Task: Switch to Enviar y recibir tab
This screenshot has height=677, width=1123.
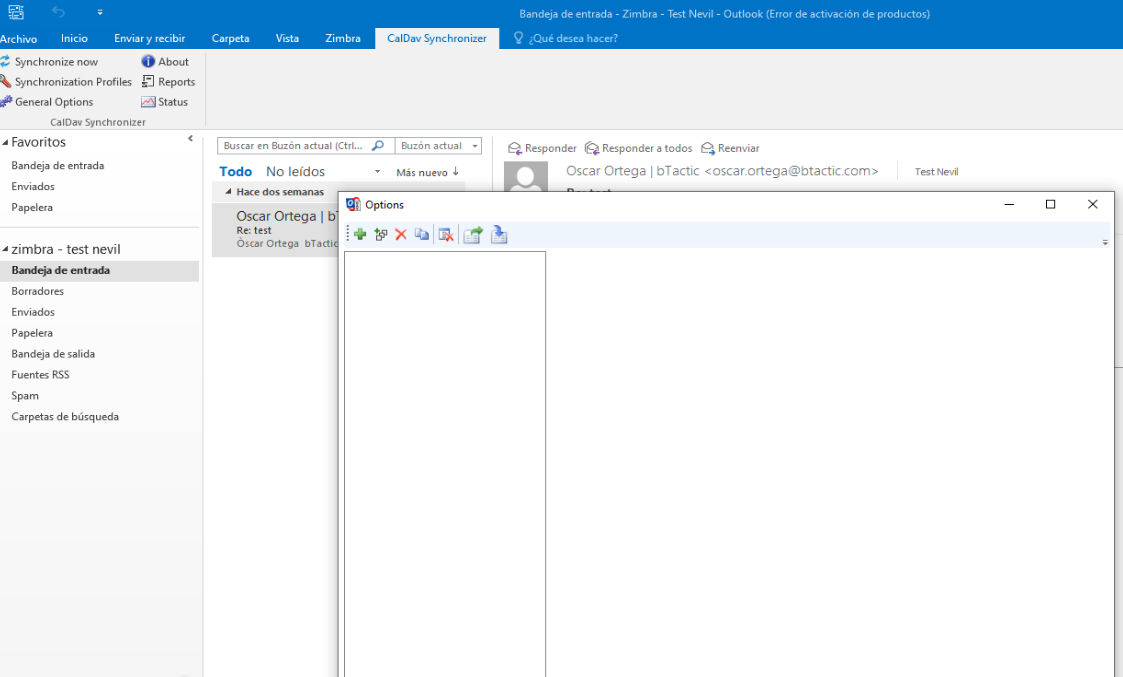Action: point(150,39)
